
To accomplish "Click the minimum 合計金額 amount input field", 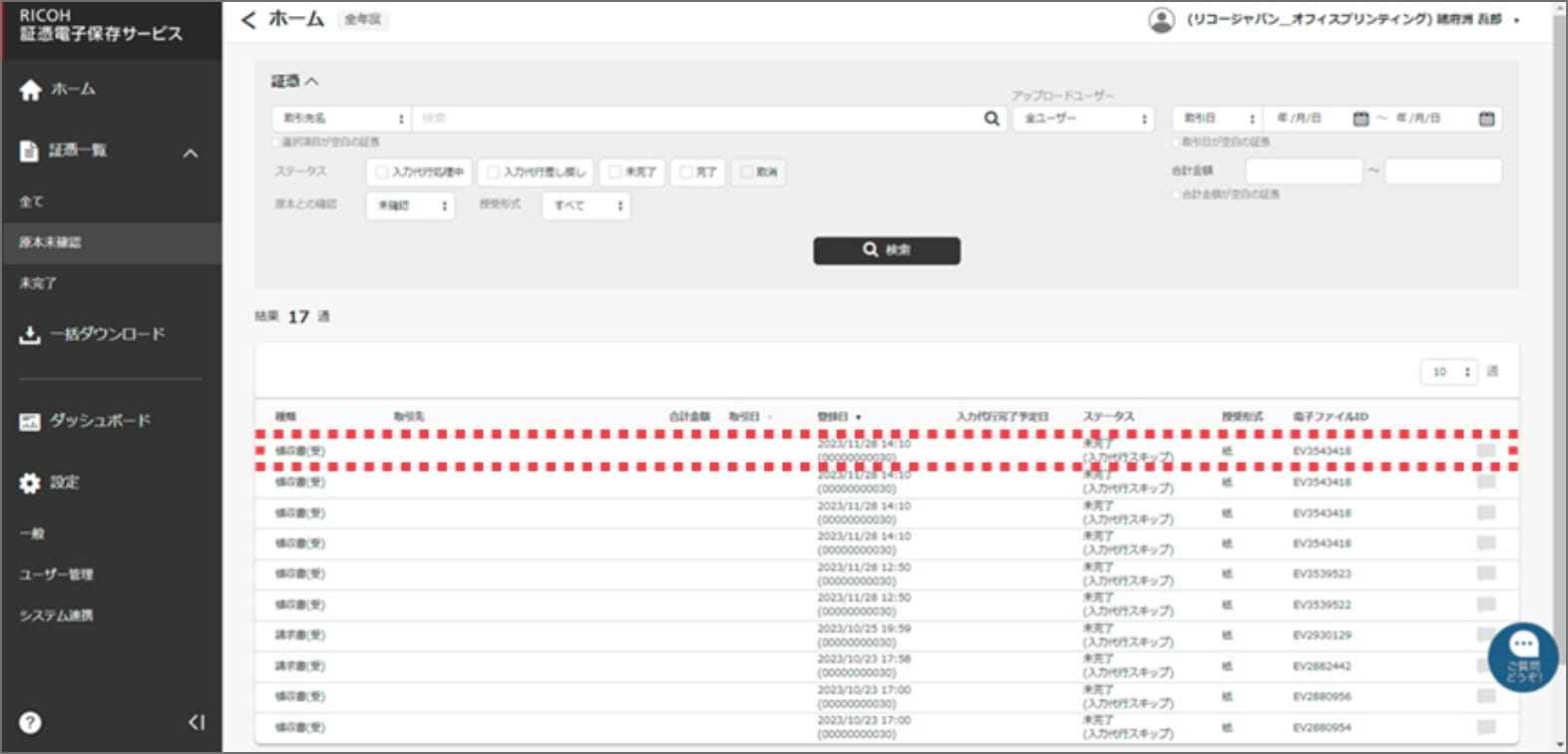I will pos(1303,172).
